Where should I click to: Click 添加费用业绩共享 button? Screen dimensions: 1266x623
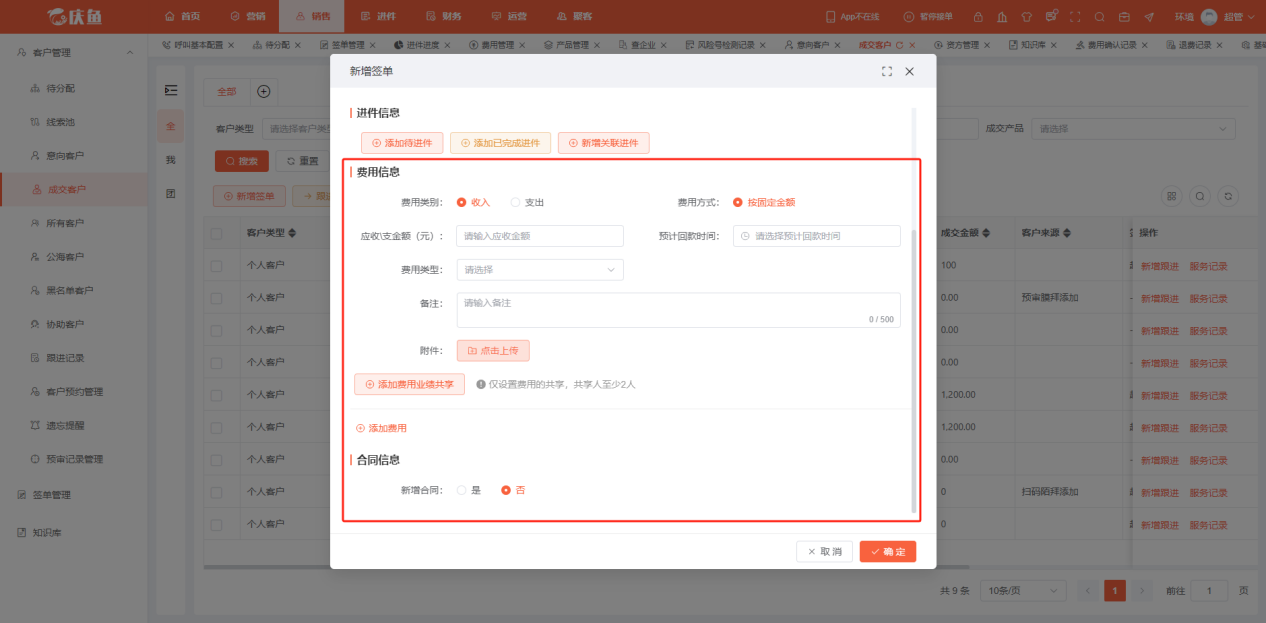click(409, 384)
